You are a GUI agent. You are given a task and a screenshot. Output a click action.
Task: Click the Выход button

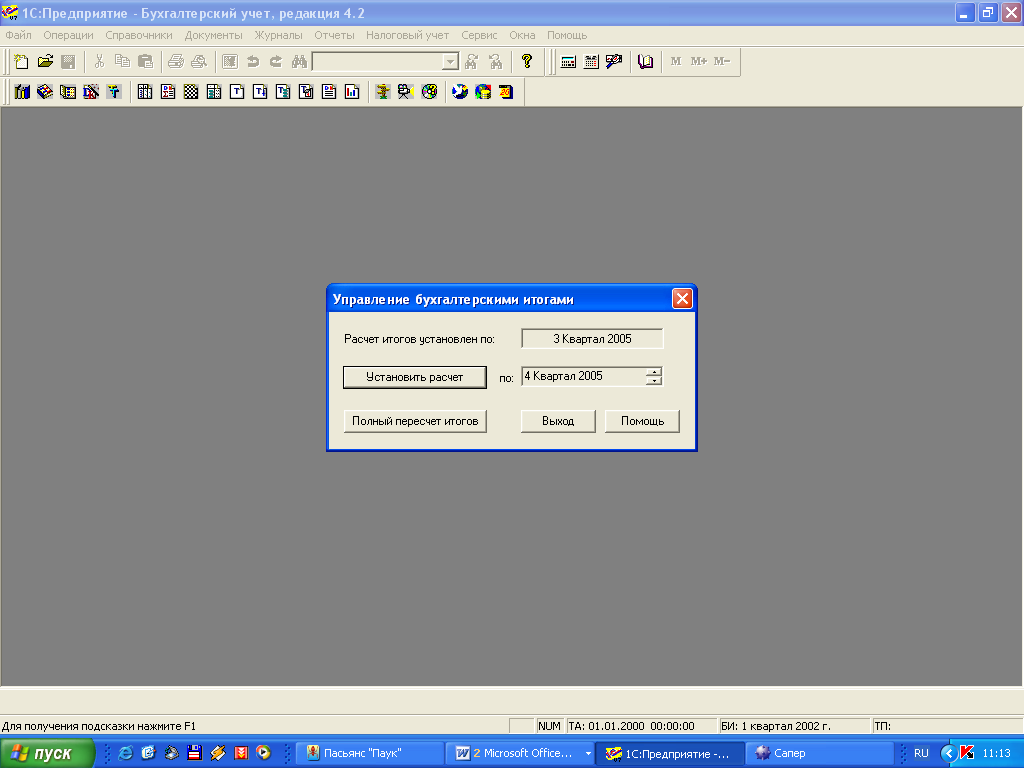point(558,421)
